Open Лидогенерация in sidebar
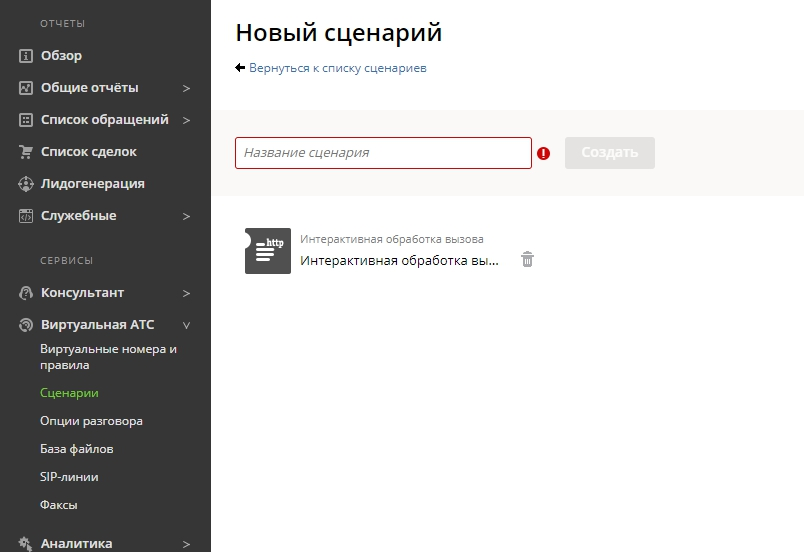 [x=93, y=183]
